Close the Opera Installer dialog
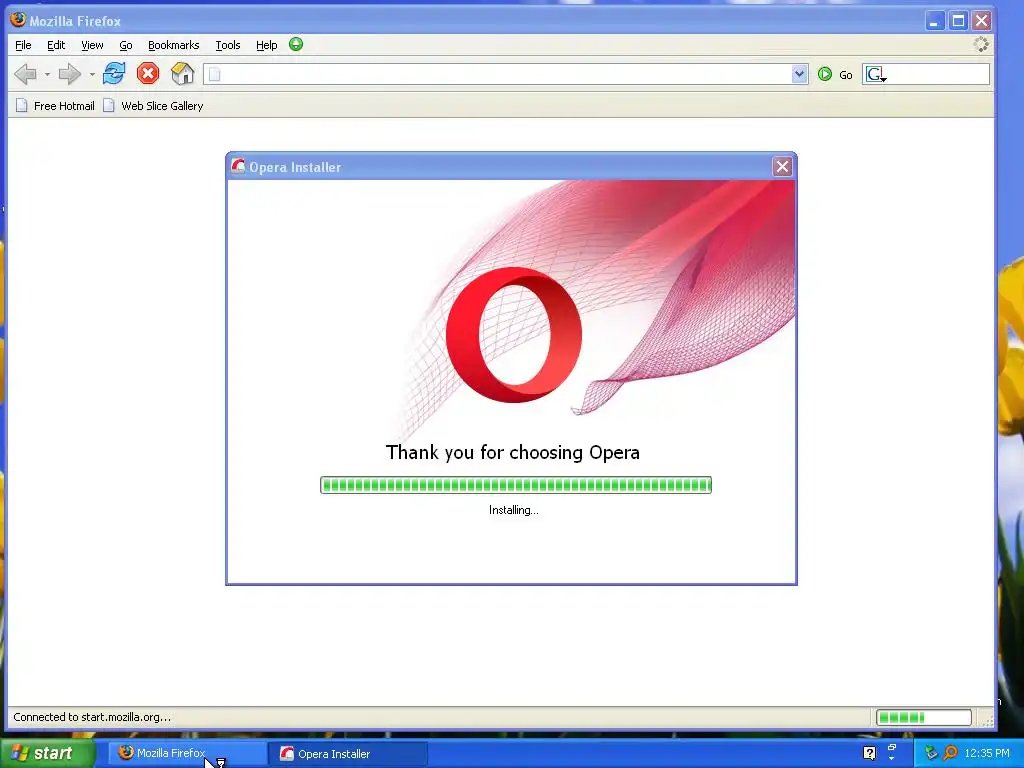 point(782,167)
